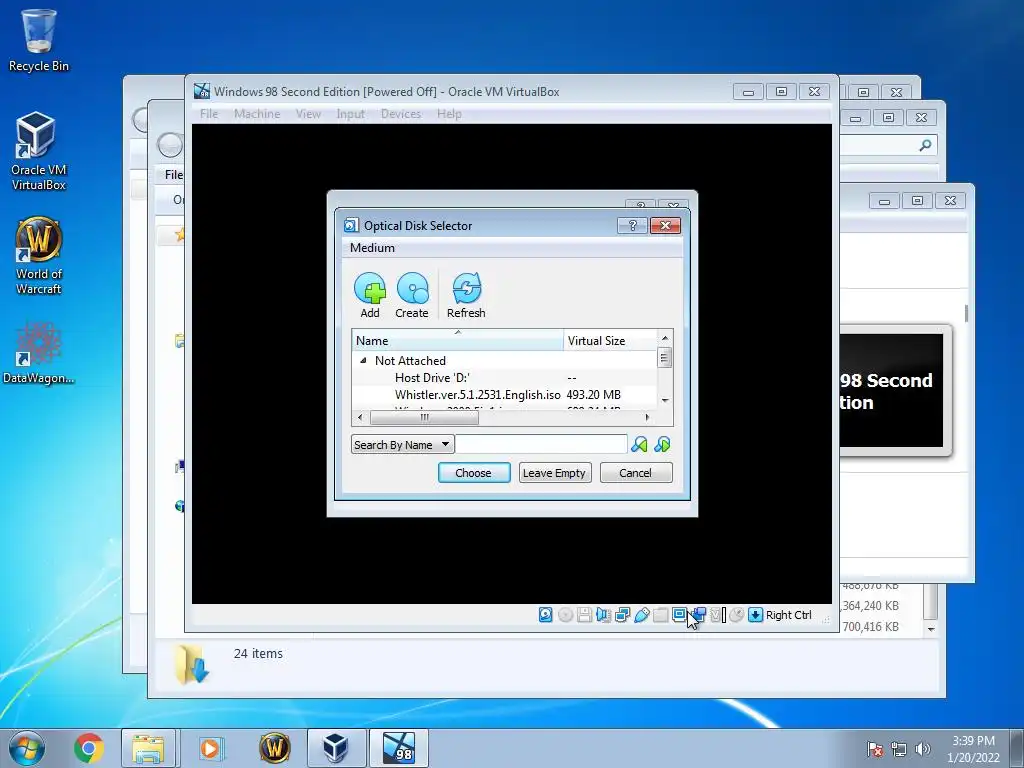Viewport: 1024px width, 768px height.
Task: Click the Choose button
Action: click(x=474, y=473)
